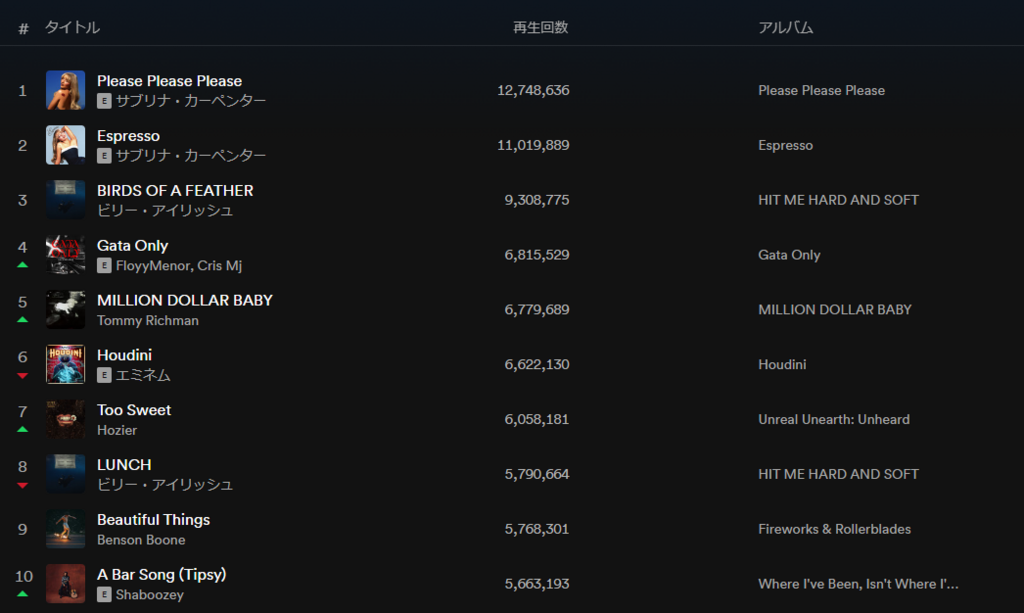Open Too Sweet cover art thumbnail
The image size is (1024, 613).
65,419
